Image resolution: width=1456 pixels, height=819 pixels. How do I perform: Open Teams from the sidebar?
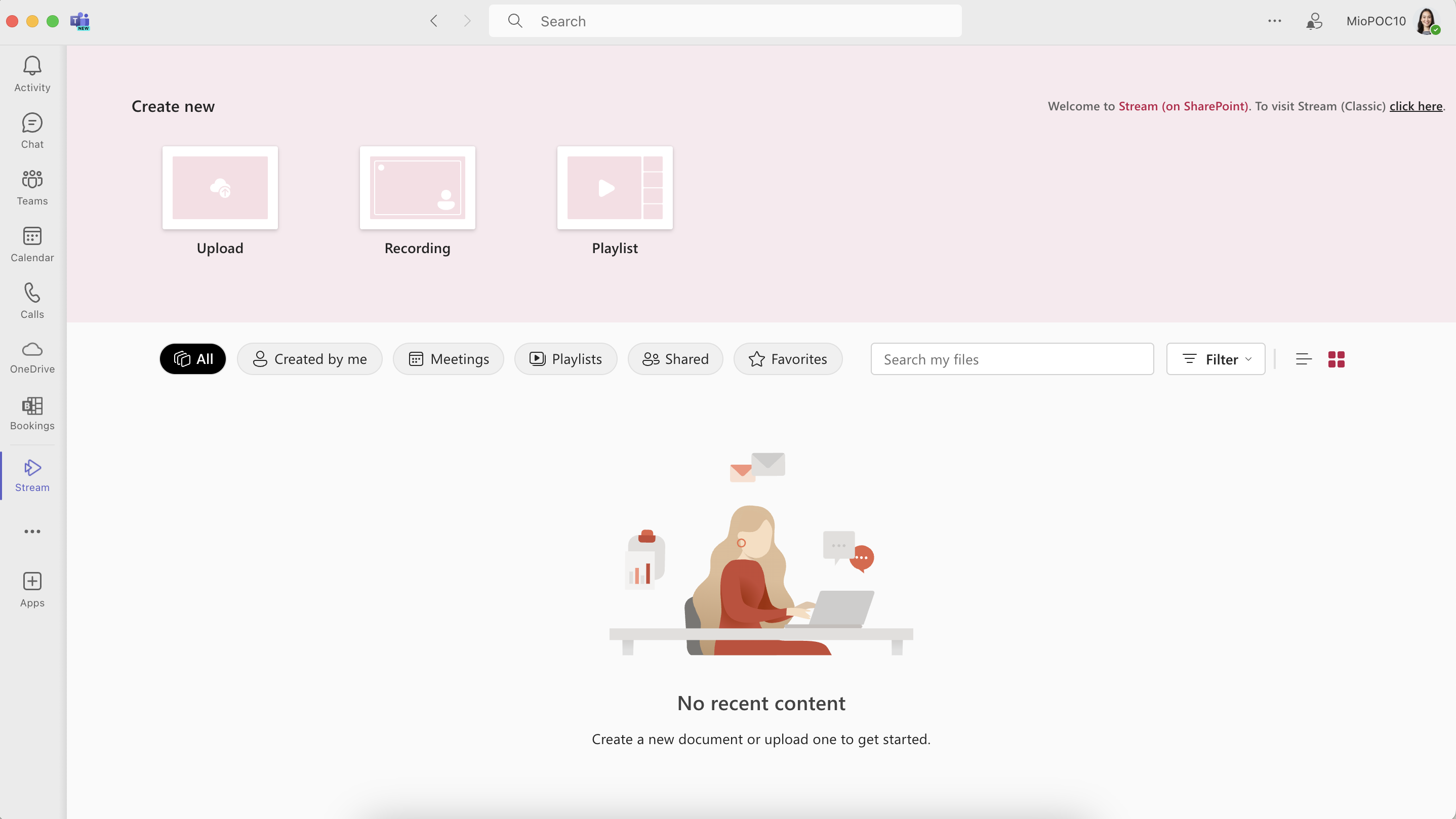(x=32, y=187)
